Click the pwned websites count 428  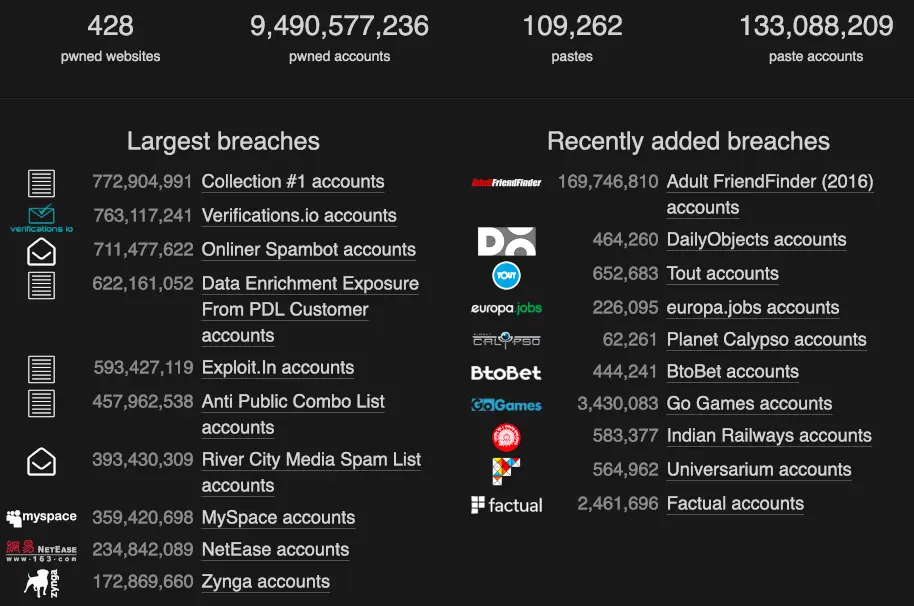pyautogui.click(x=110, y=26)
